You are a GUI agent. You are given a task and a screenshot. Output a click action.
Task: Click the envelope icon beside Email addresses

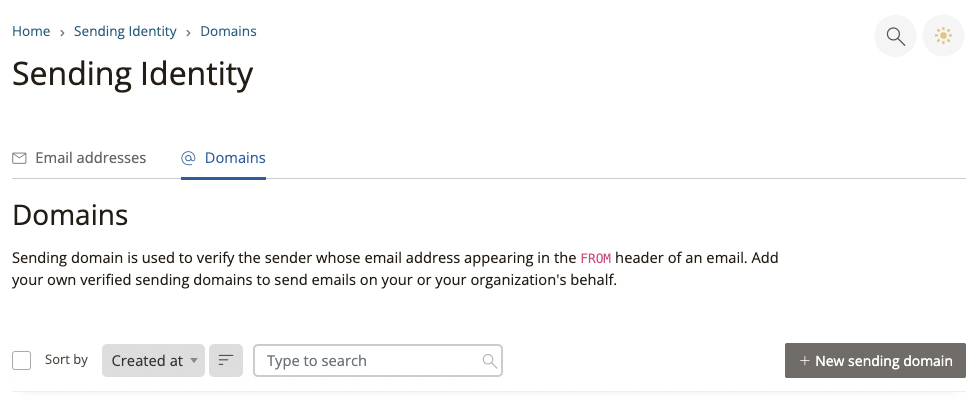(x=19, y=158)
